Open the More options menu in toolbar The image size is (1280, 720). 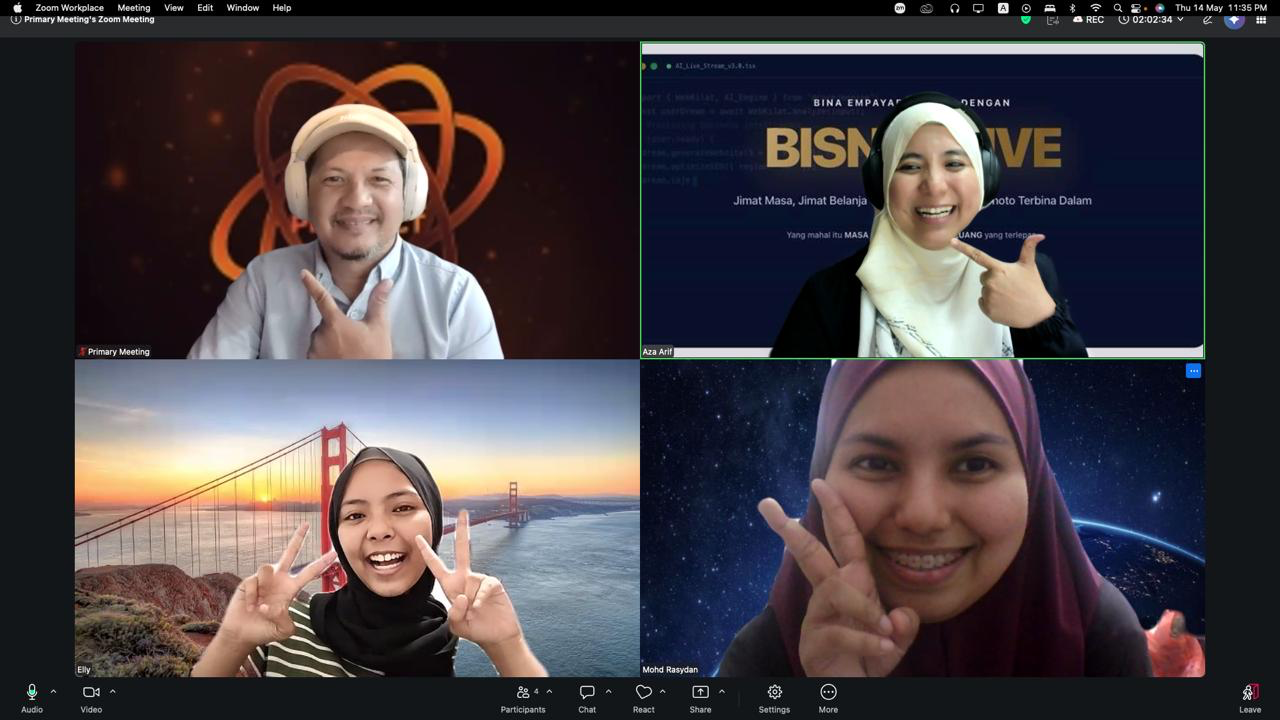[828, 698]
